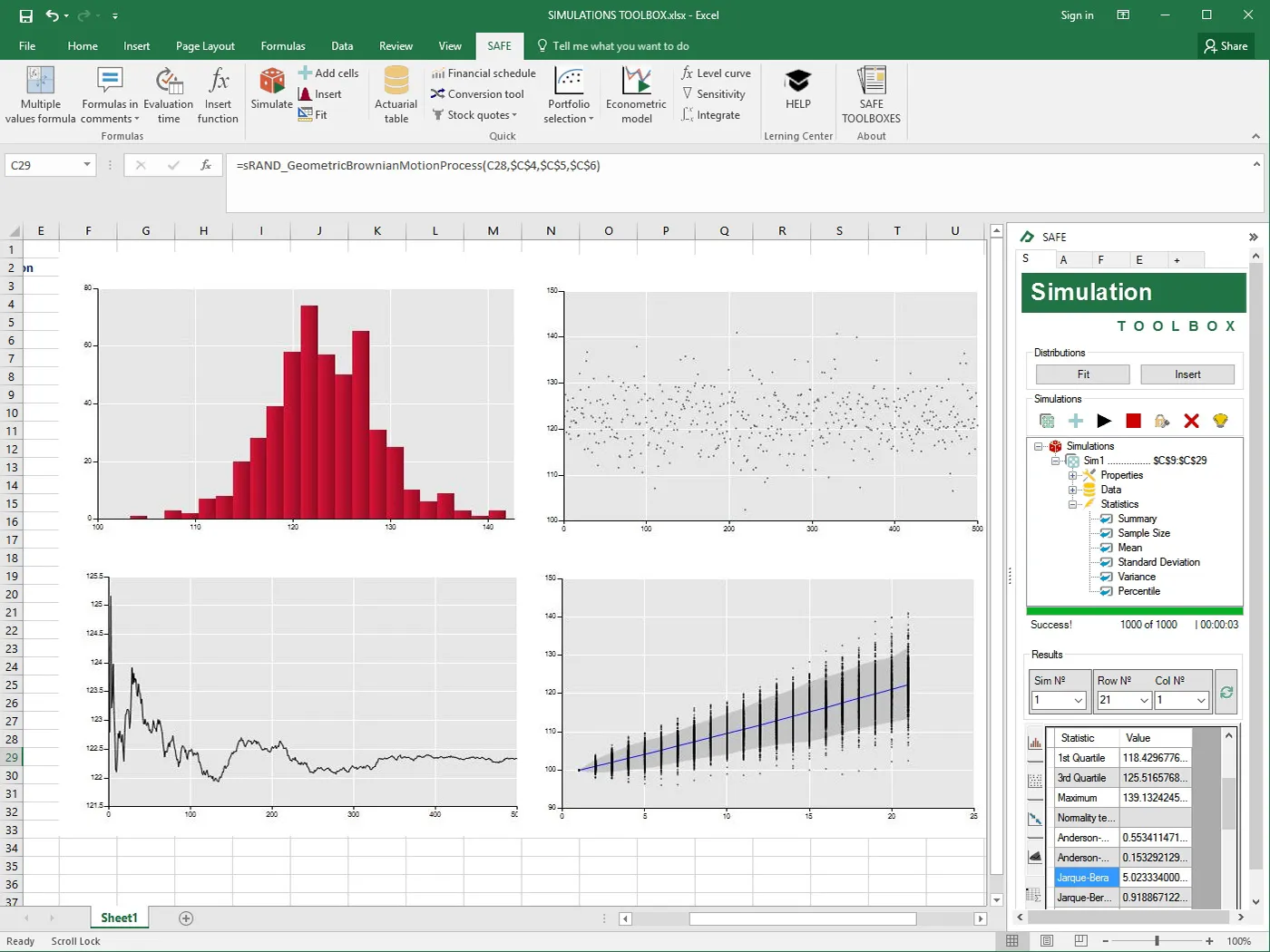
Task: Switch to the Data ribbon tab
Action: pos(342,45)
